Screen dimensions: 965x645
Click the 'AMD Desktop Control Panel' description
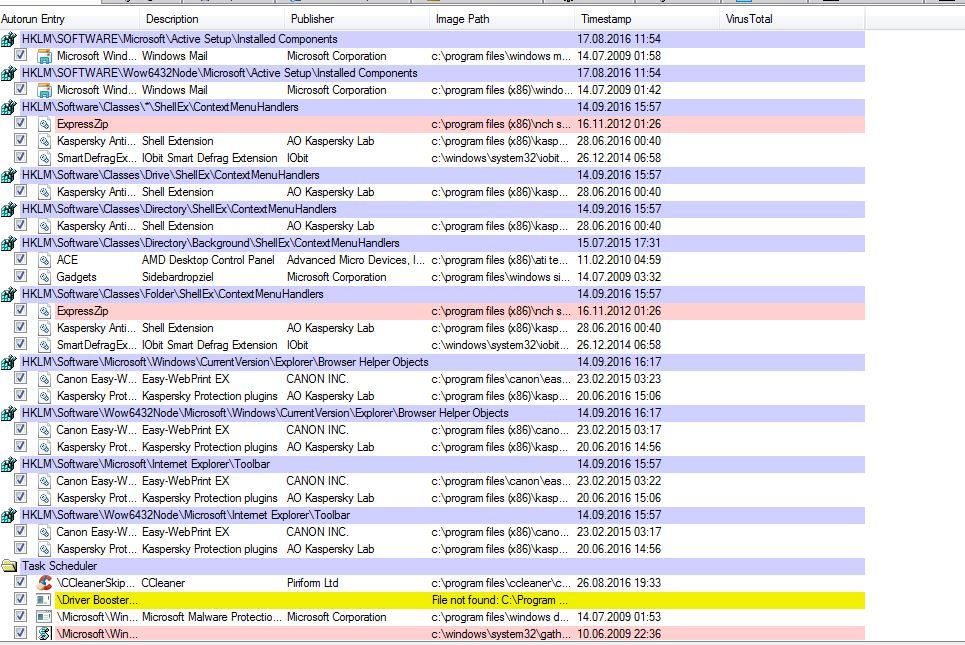(x=208, y=260)
